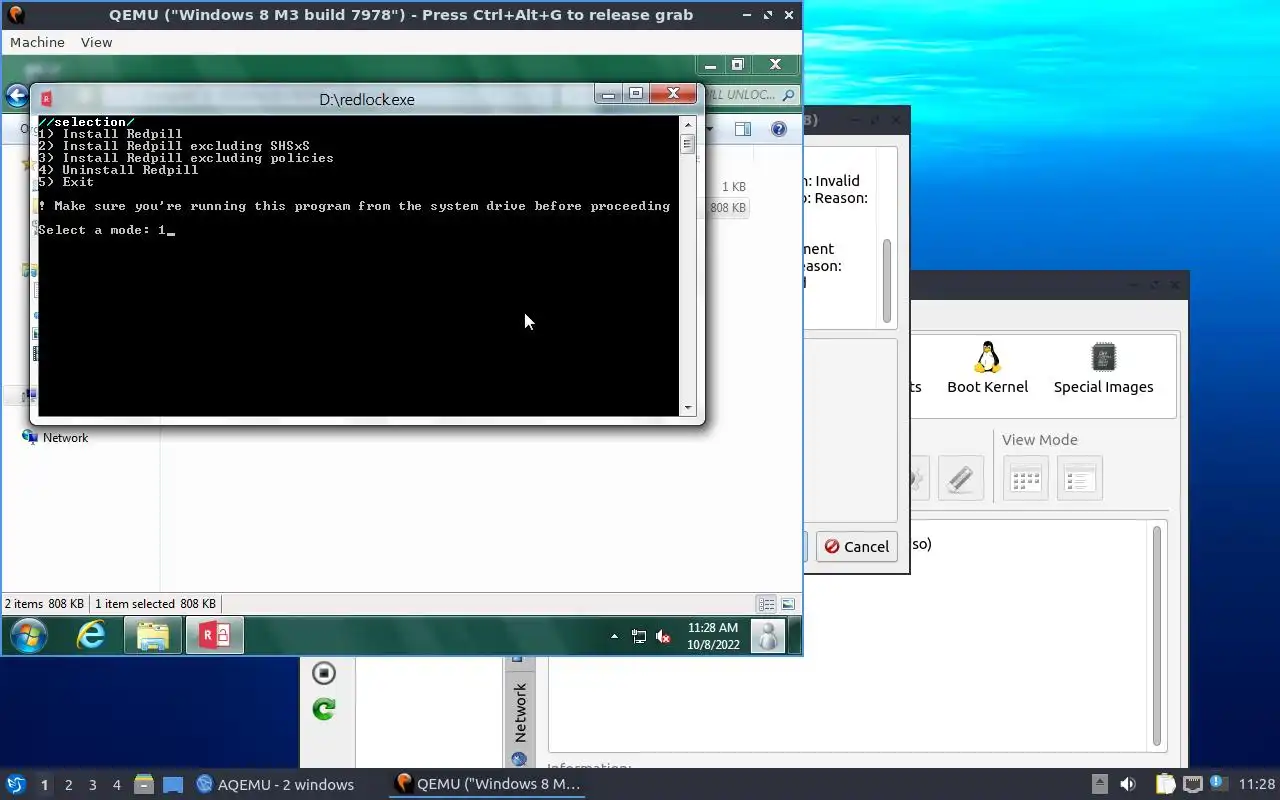Open the Linux panel application menu
Image resolution: width=1280 pixels, height=800 pixels.
(15, 784)
